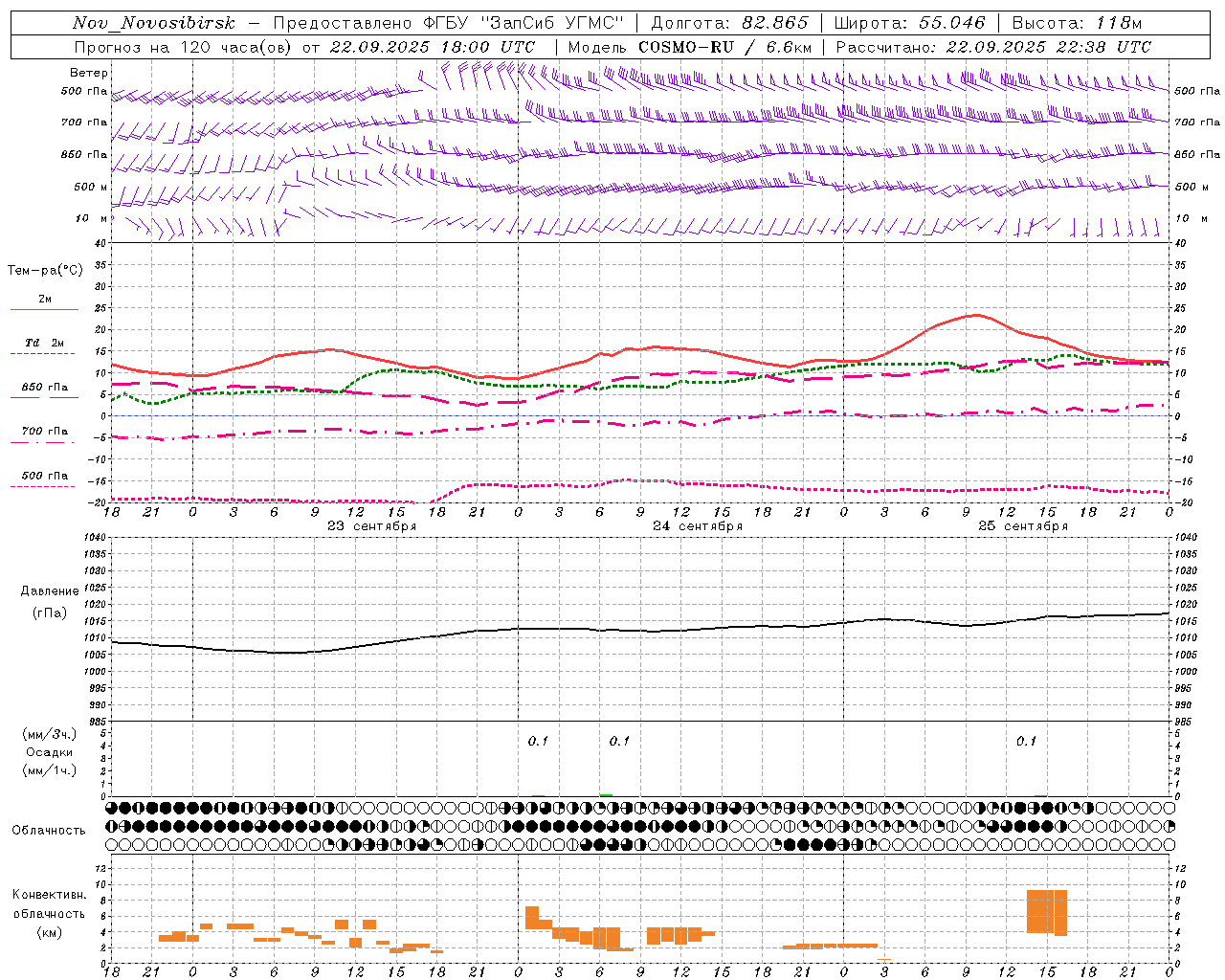The height and width of the screenshot is (980, 1225).
Task: Click the Облачность cloud cover label
Action: pos(49,831)
